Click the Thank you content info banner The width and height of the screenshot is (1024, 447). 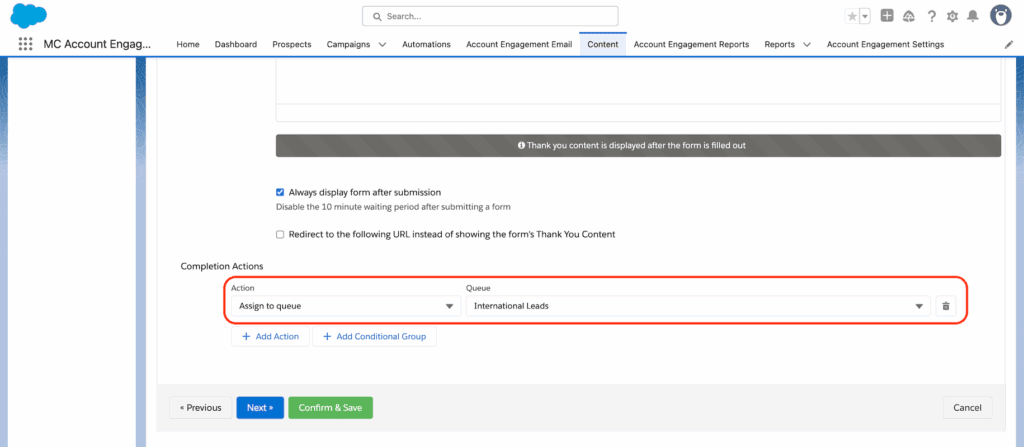click(638, 146)
